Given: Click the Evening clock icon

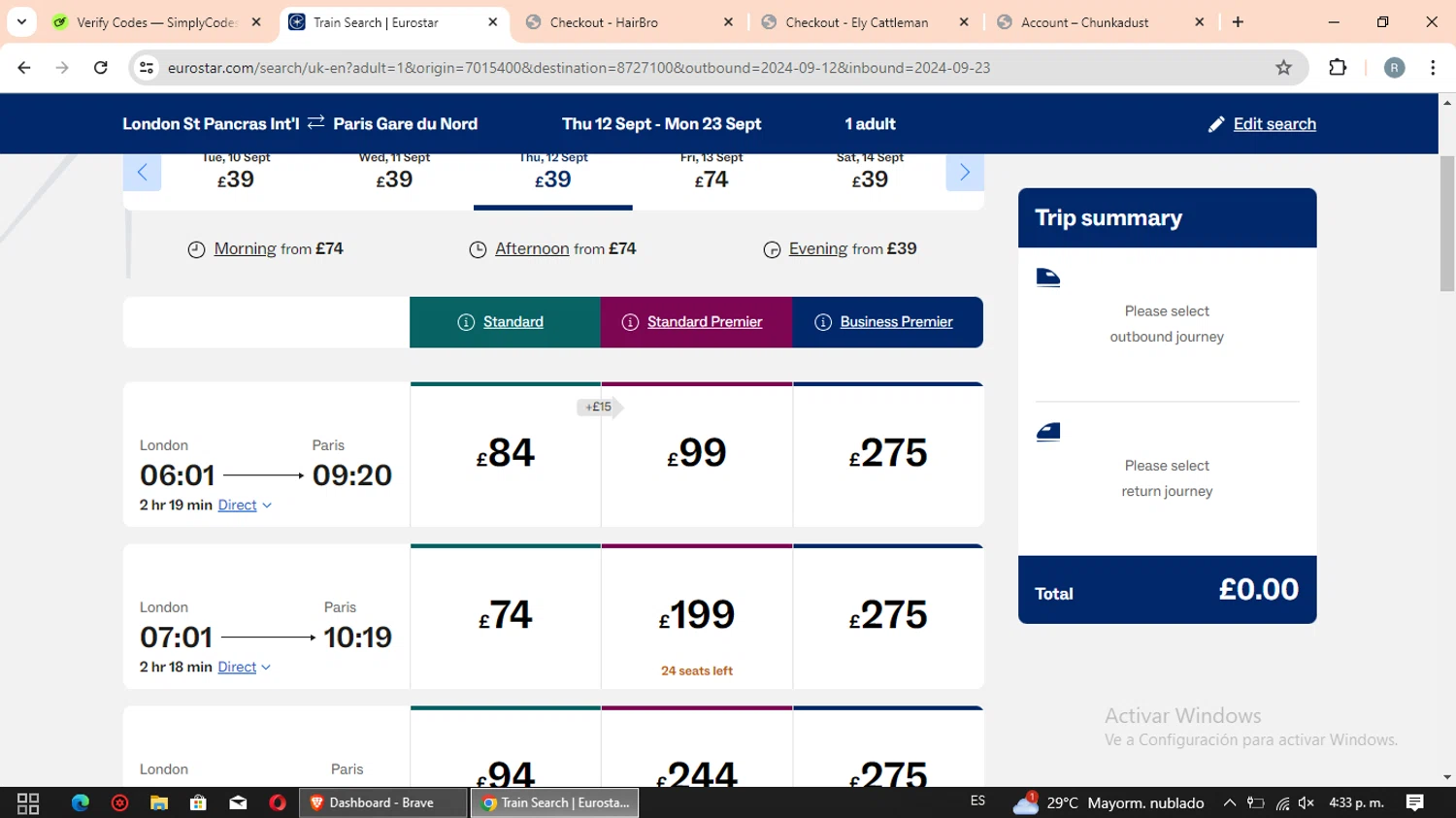Looking at the screenshot, I should [772, 249].
